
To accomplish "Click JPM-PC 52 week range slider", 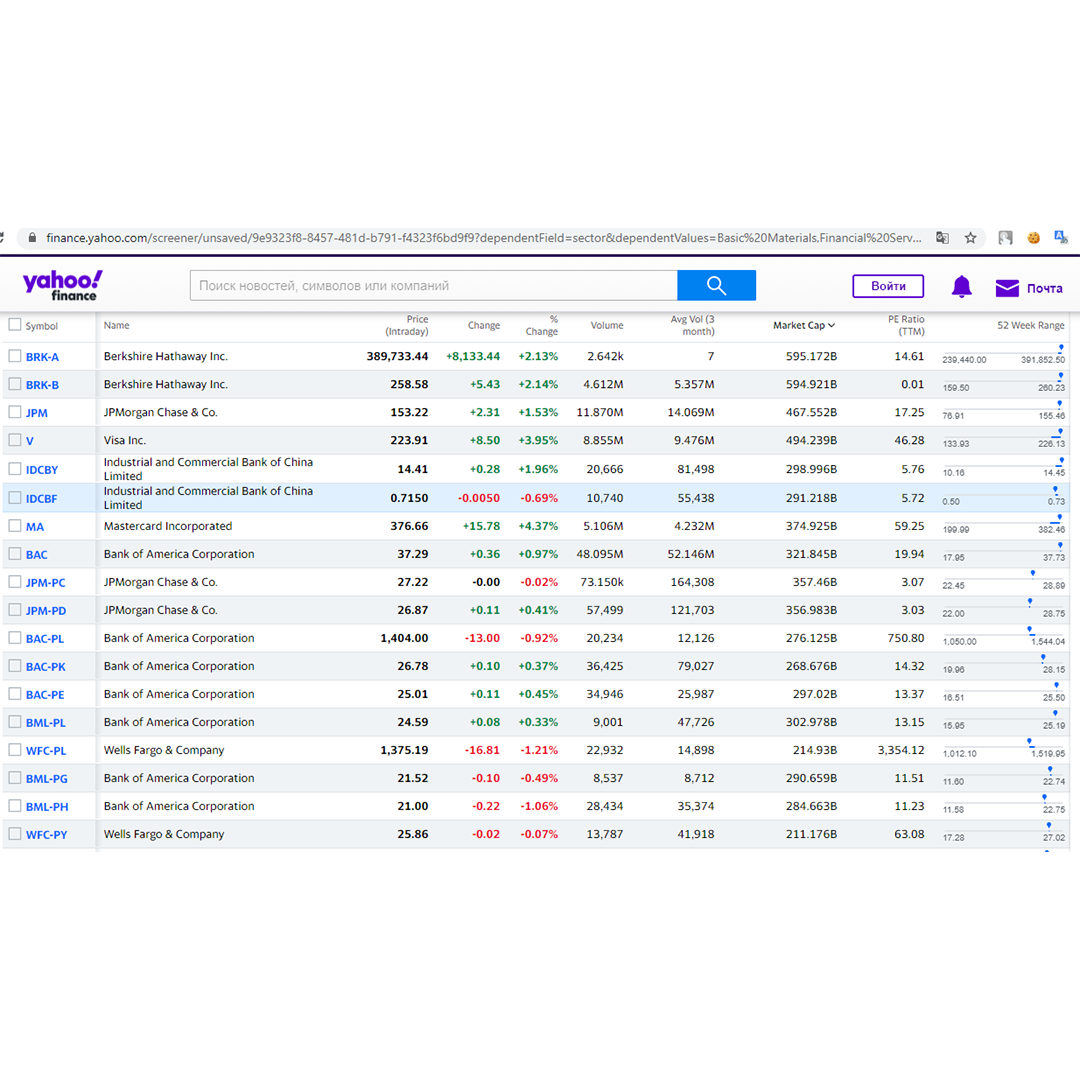I will [x=1004, y=581].
